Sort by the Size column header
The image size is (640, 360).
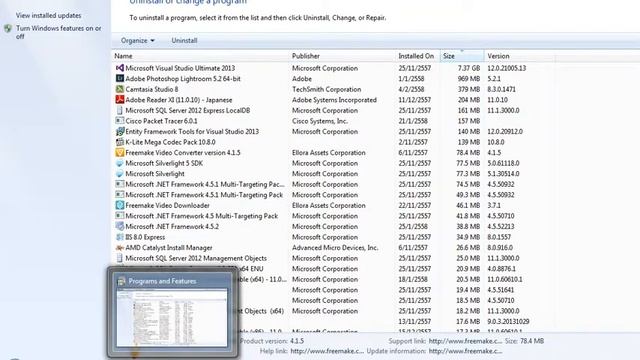(x=462, y=56)
